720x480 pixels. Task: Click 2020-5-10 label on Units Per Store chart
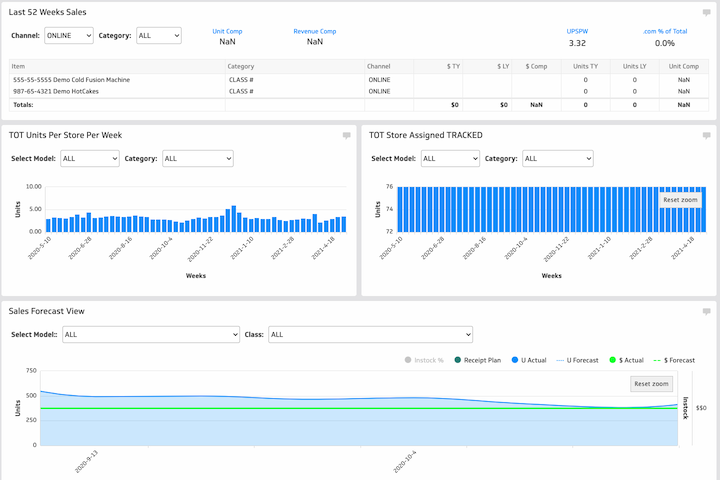pos(39,248)
